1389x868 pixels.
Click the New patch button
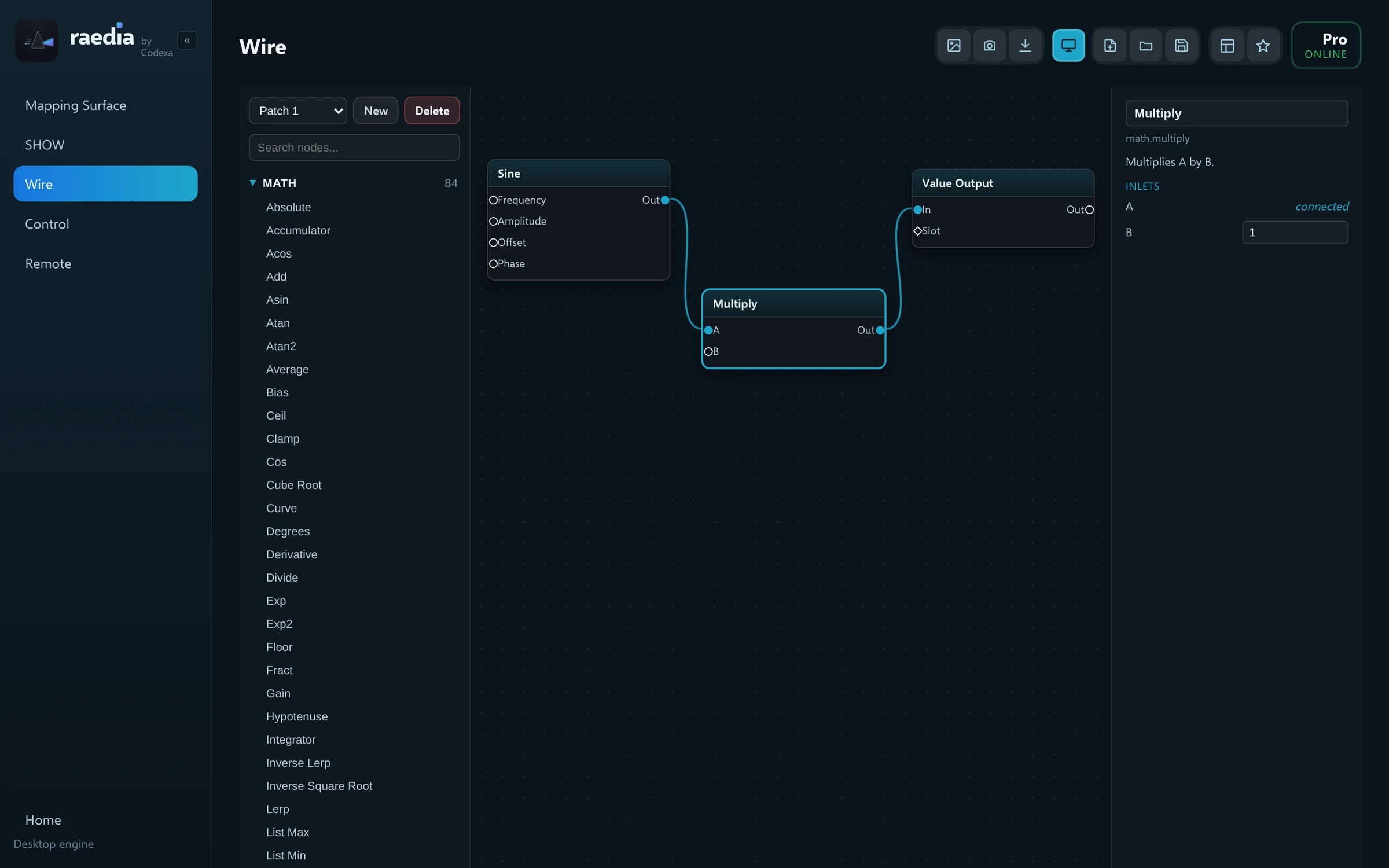(376, 111)
